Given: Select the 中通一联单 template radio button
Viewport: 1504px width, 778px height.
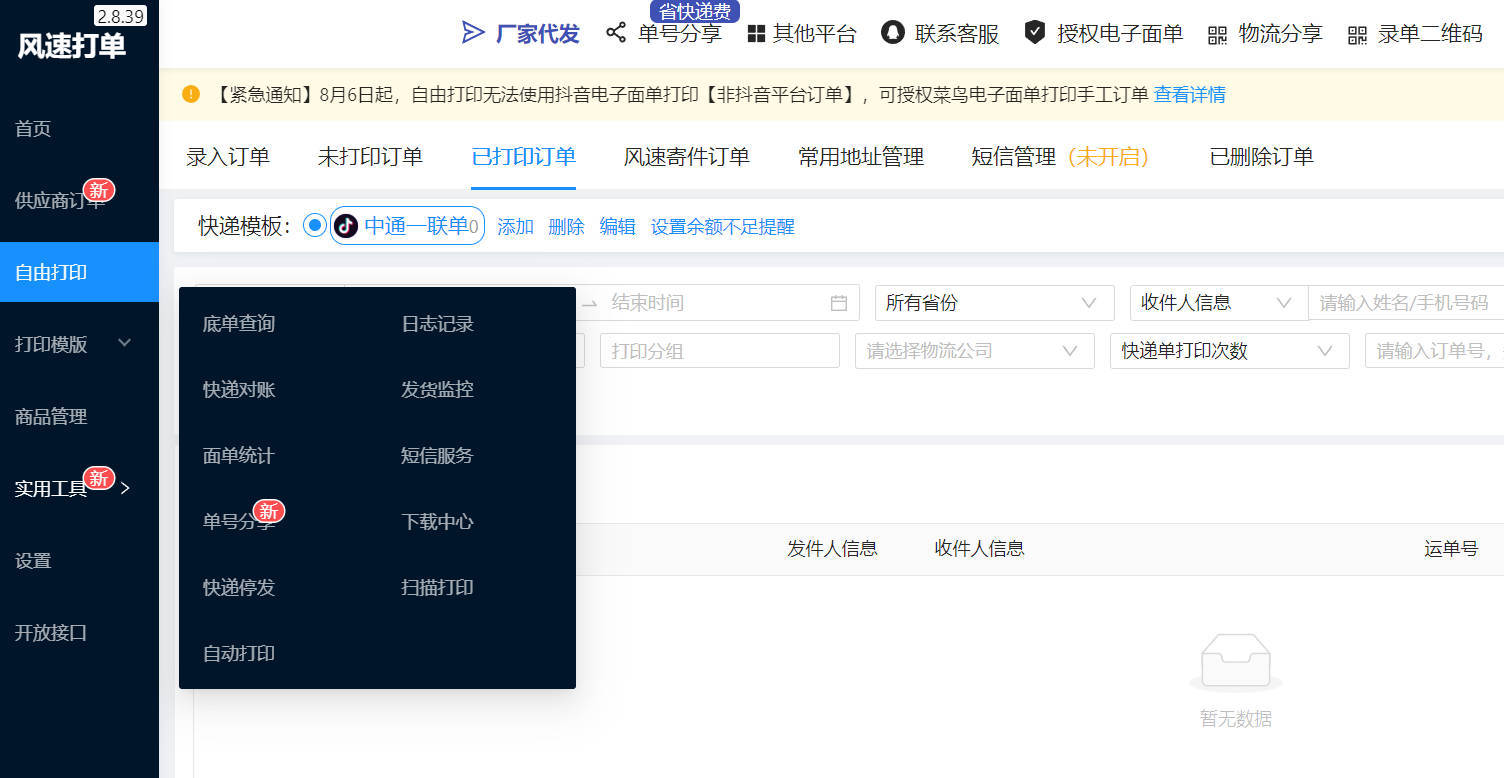Looking at the screenshot, I should 315,225.
